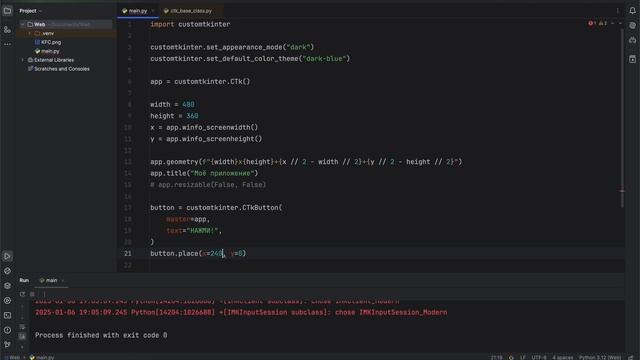Click the Stop icon in Run panel

[x=32, y=294]
